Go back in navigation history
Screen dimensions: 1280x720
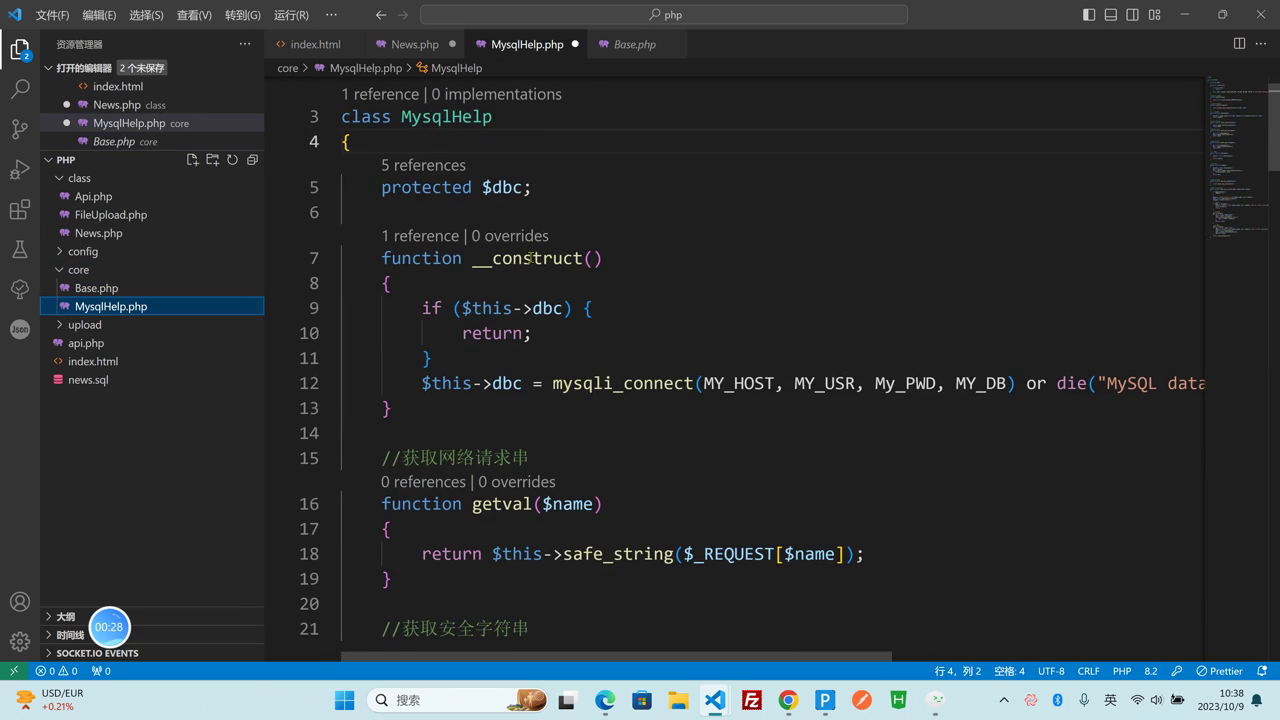tap(381, 15)
